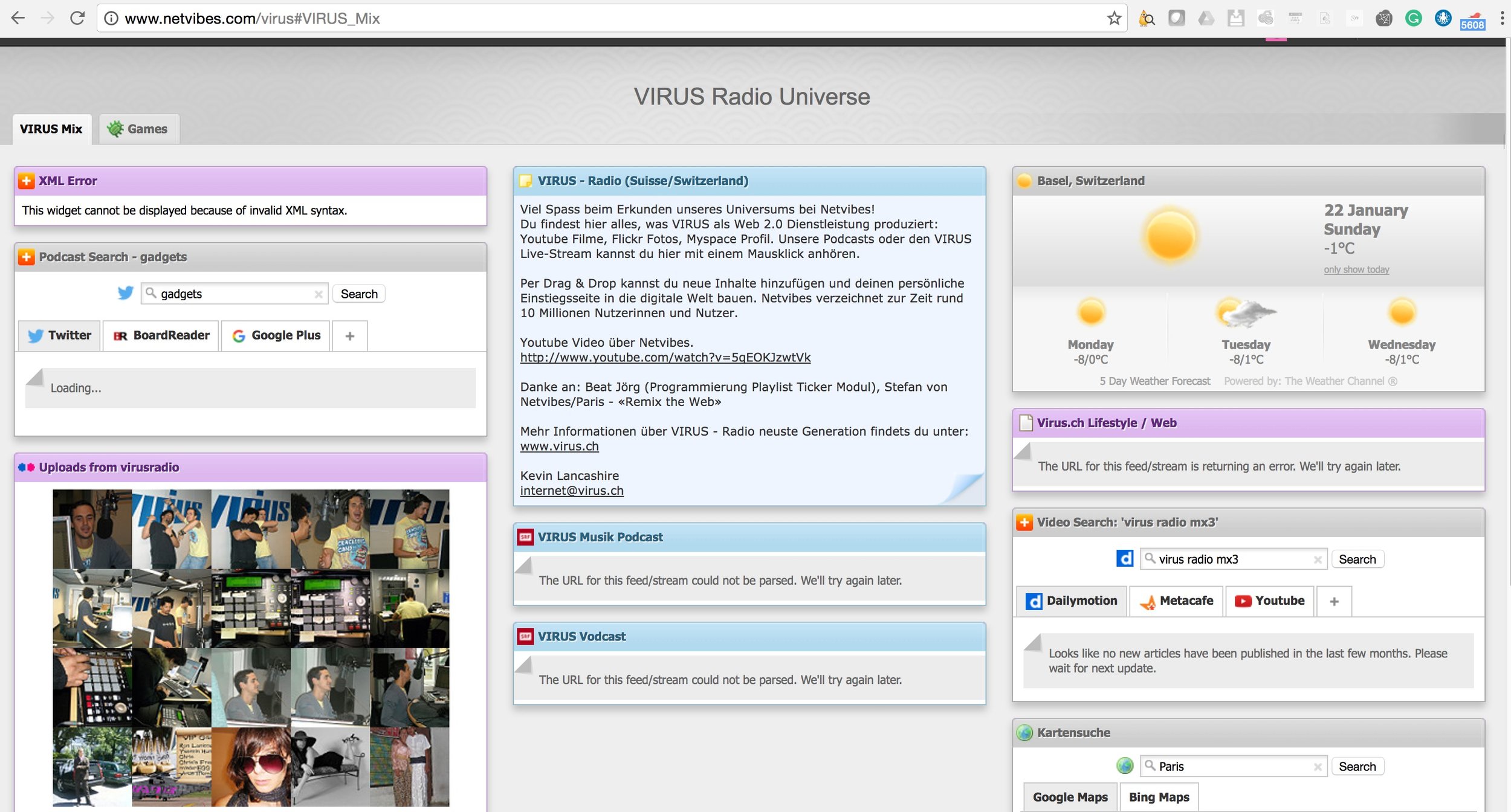Click Search button next to gadgets field
This screenshot has height=812, width=1511.
tap(359, 294)
